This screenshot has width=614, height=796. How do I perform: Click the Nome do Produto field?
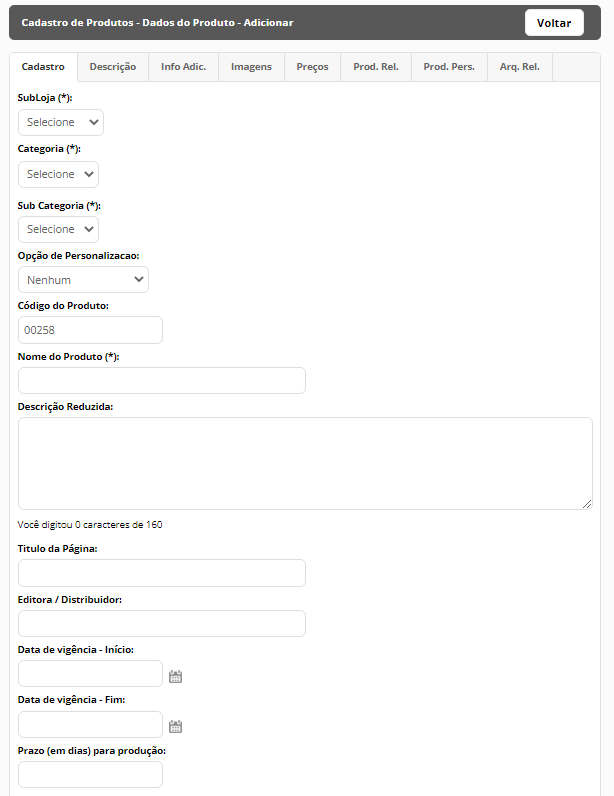pos(162,381)
